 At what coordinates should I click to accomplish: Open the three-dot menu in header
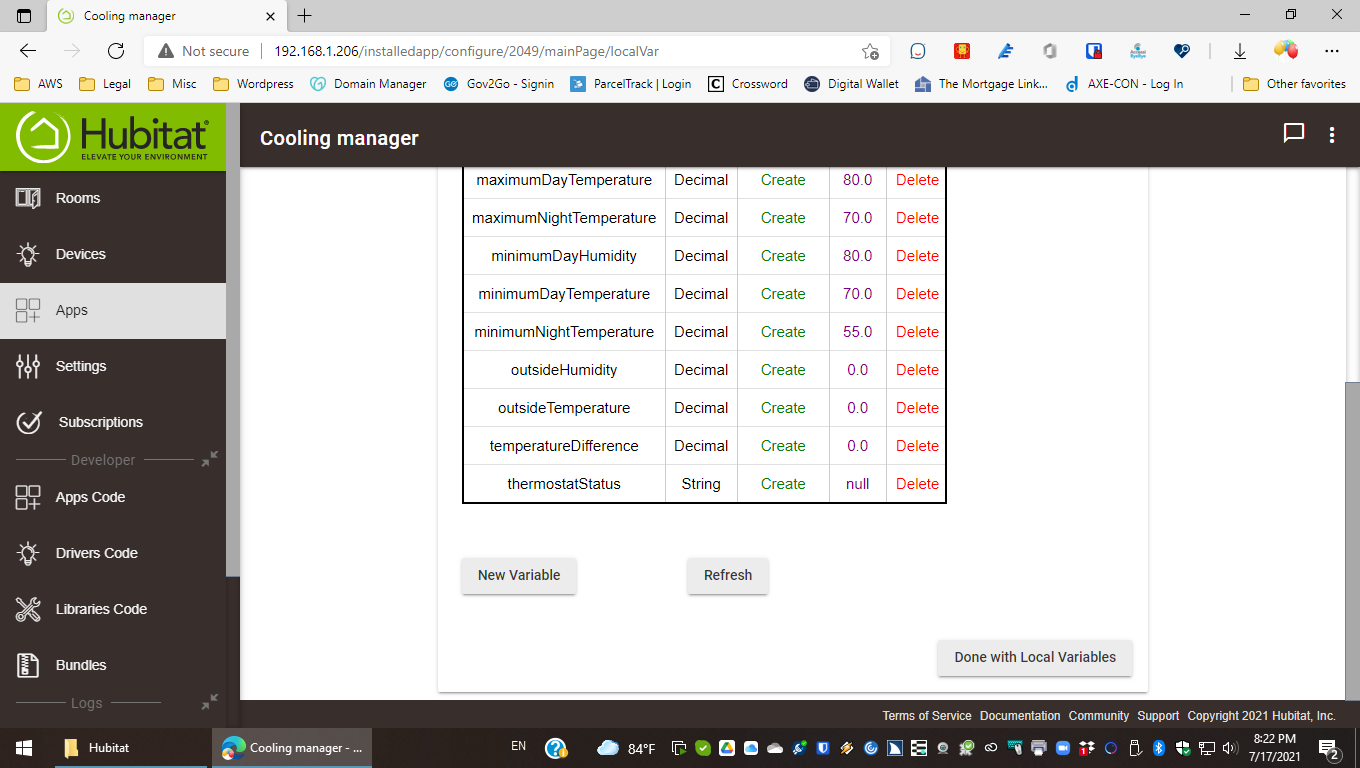point(1332,136)
